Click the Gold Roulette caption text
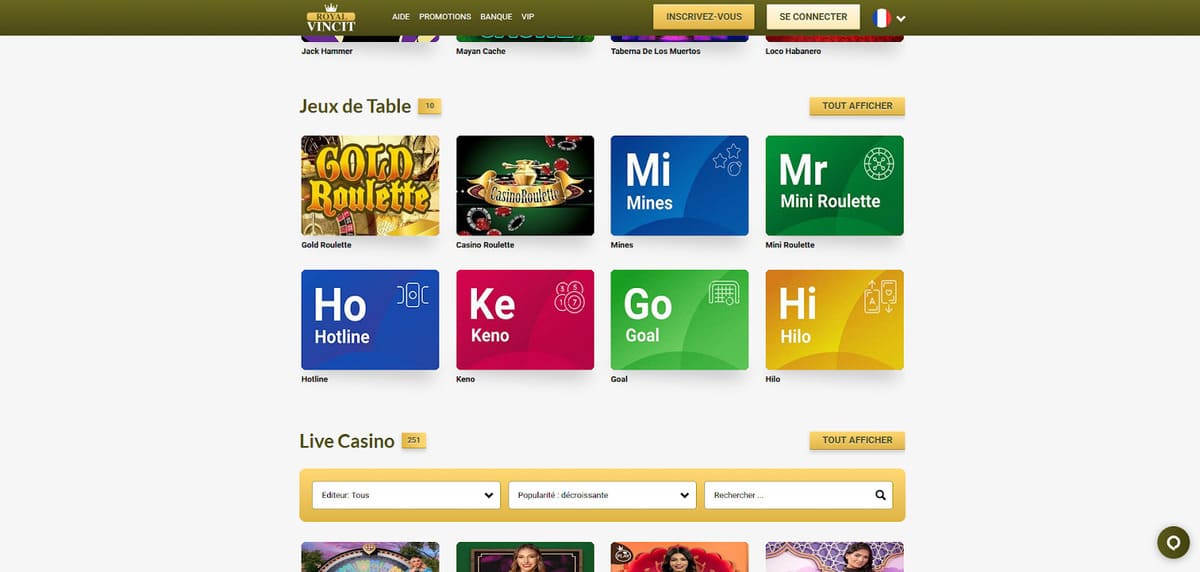 pos(326,245)
